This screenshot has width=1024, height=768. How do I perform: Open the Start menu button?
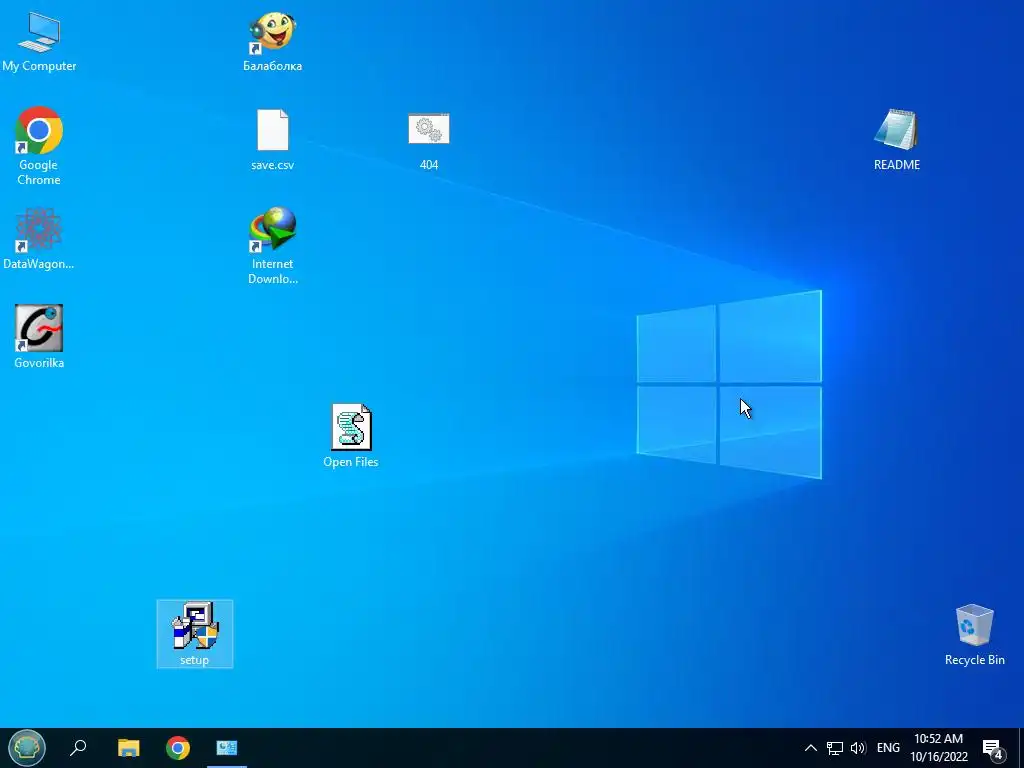click(x=27, y=748)
